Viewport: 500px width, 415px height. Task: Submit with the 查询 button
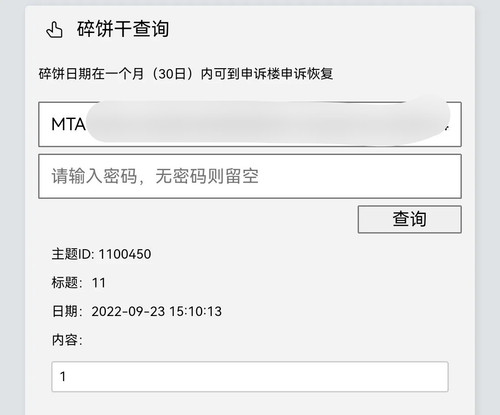point(410,219)
